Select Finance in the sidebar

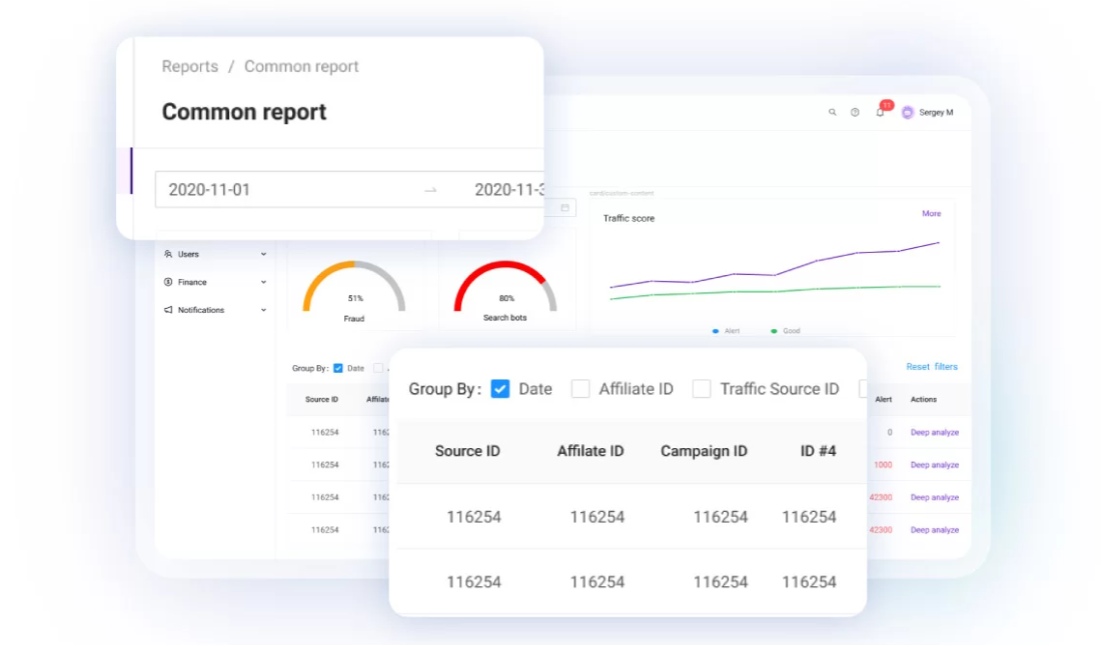192,282
